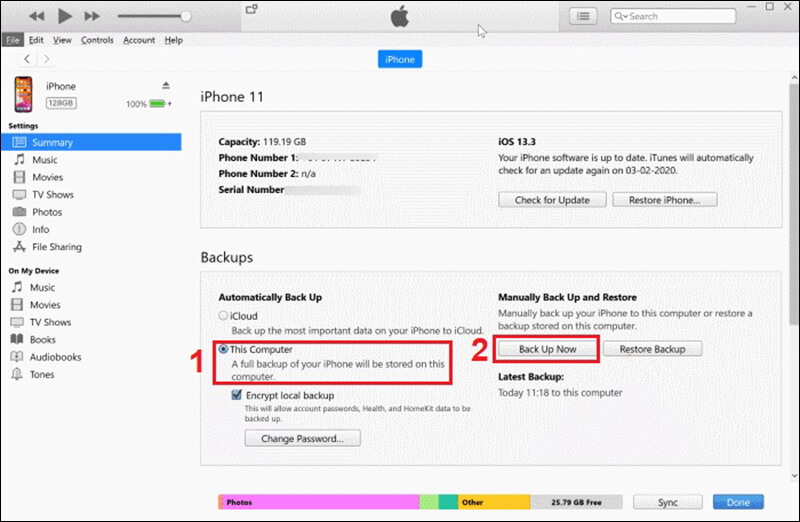Toggle the list view icon button
The image size is (800, 522).
click(x=583, y=16)
